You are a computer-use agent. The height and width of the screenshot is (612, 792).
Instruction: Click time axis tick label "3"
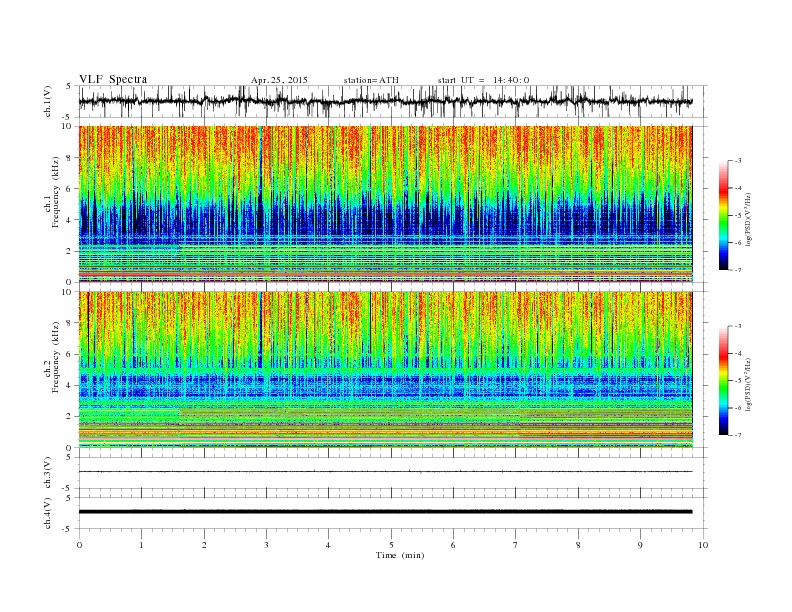click(266, 545)
